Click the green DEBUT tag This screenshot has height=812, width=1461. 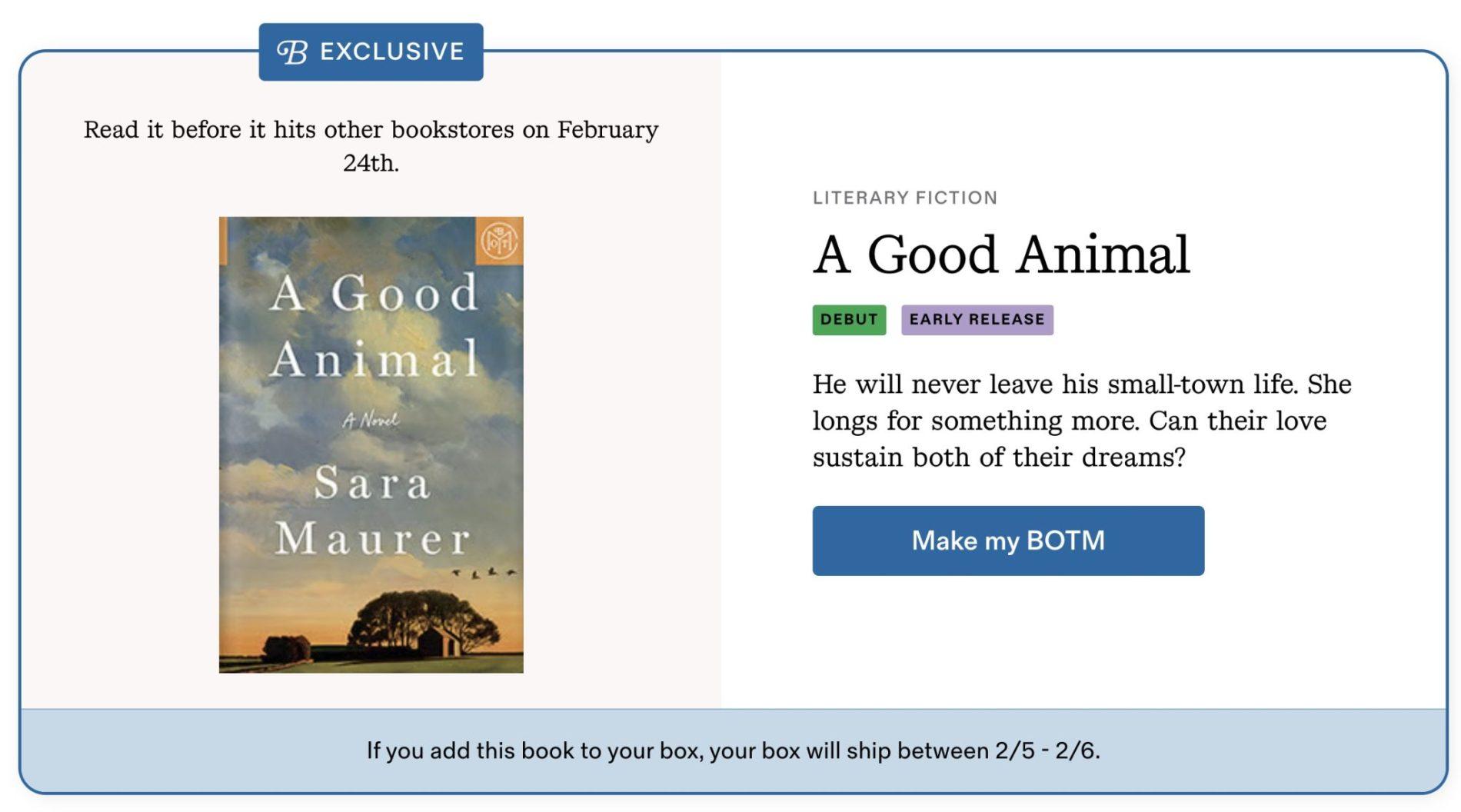(848, 320)
